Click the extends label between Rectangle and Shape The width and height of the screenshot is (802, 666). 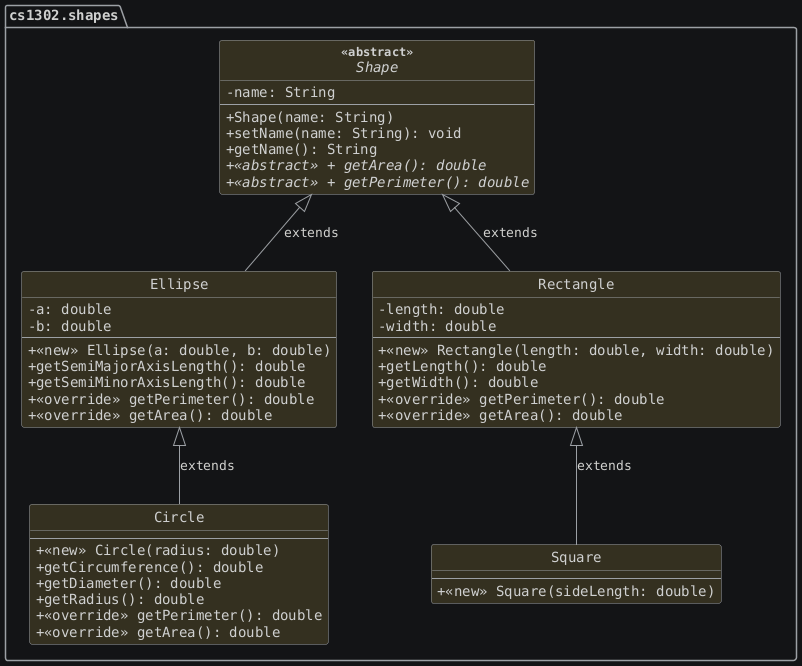pos(510,233)
